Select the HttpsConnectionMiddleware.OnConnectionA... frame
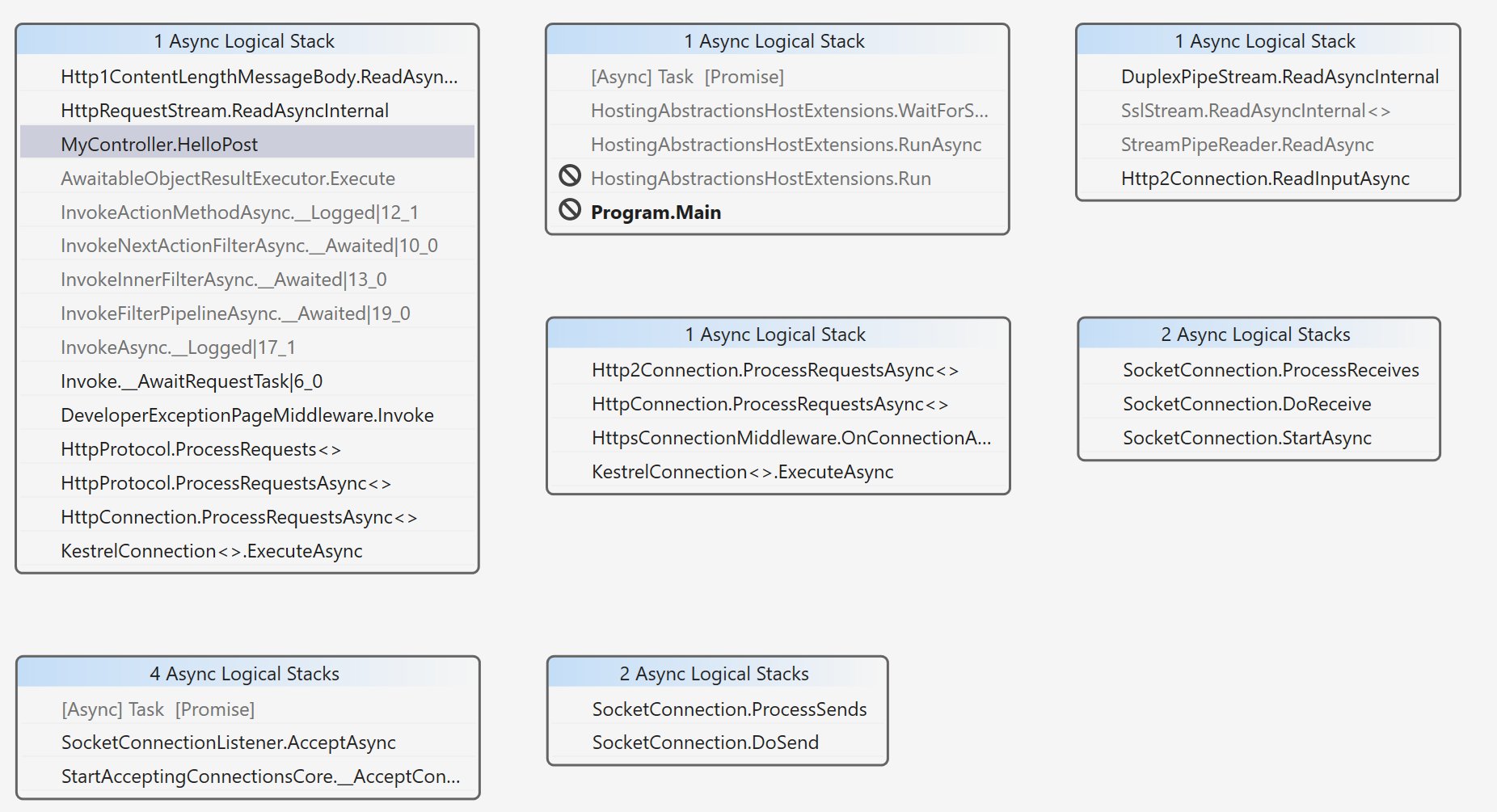1497x812 pixels. tap(778, 438)
